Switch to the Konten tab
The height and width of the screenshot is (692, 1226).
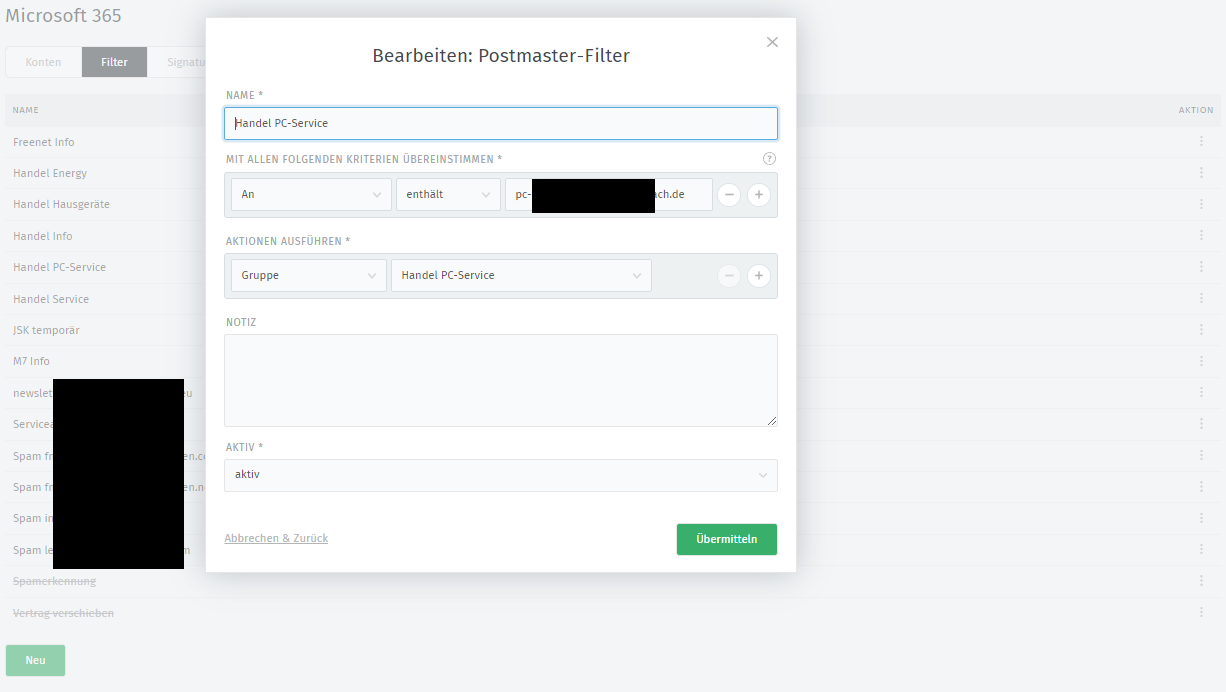43,62
